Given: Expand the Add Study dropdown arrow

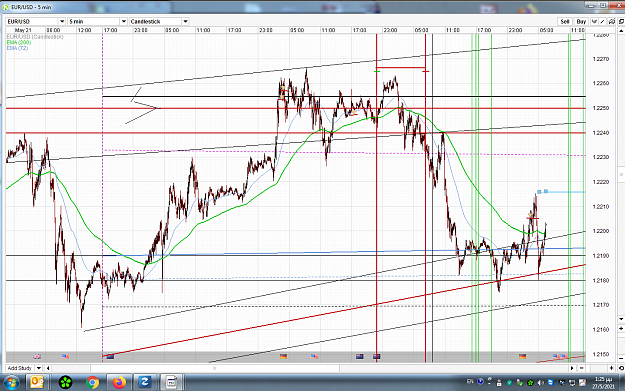Looking at the screenshot, I should [39, 368].
